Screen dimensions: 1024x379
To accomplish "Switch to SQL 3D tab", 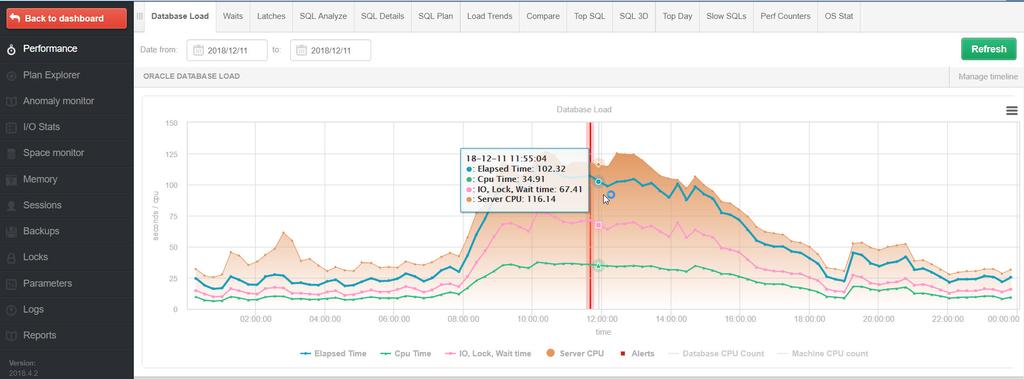I will click(x=633, y=16).
